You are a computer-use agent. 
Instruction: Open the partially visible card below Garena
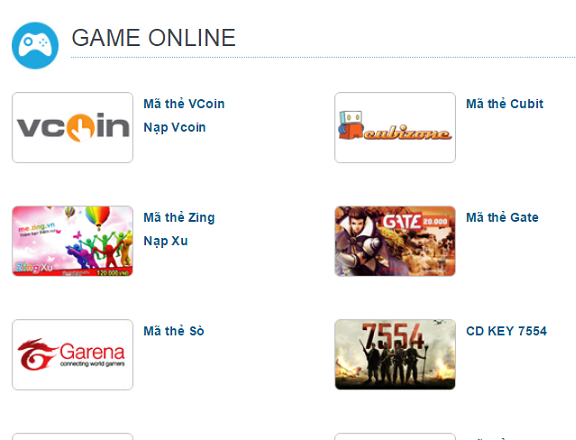pos(72,436)
